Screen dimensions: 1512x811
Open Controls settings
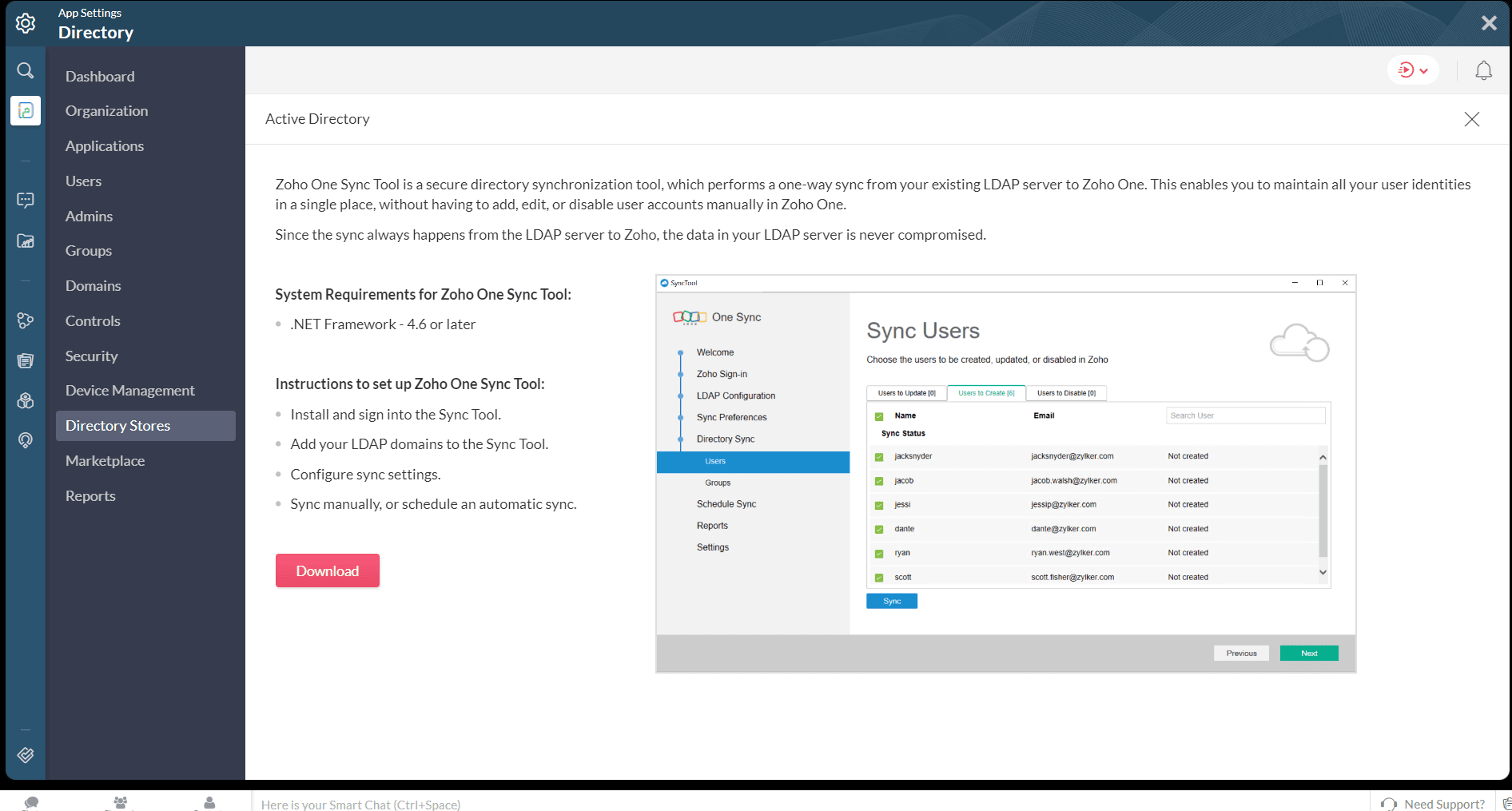coord(93,321)
